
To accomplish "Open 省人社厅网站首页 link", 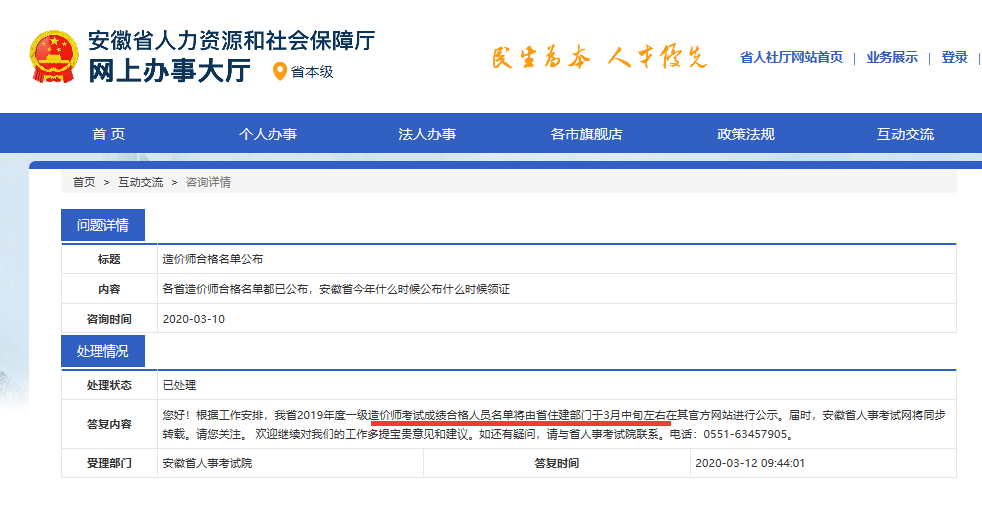I will [791, 58].
